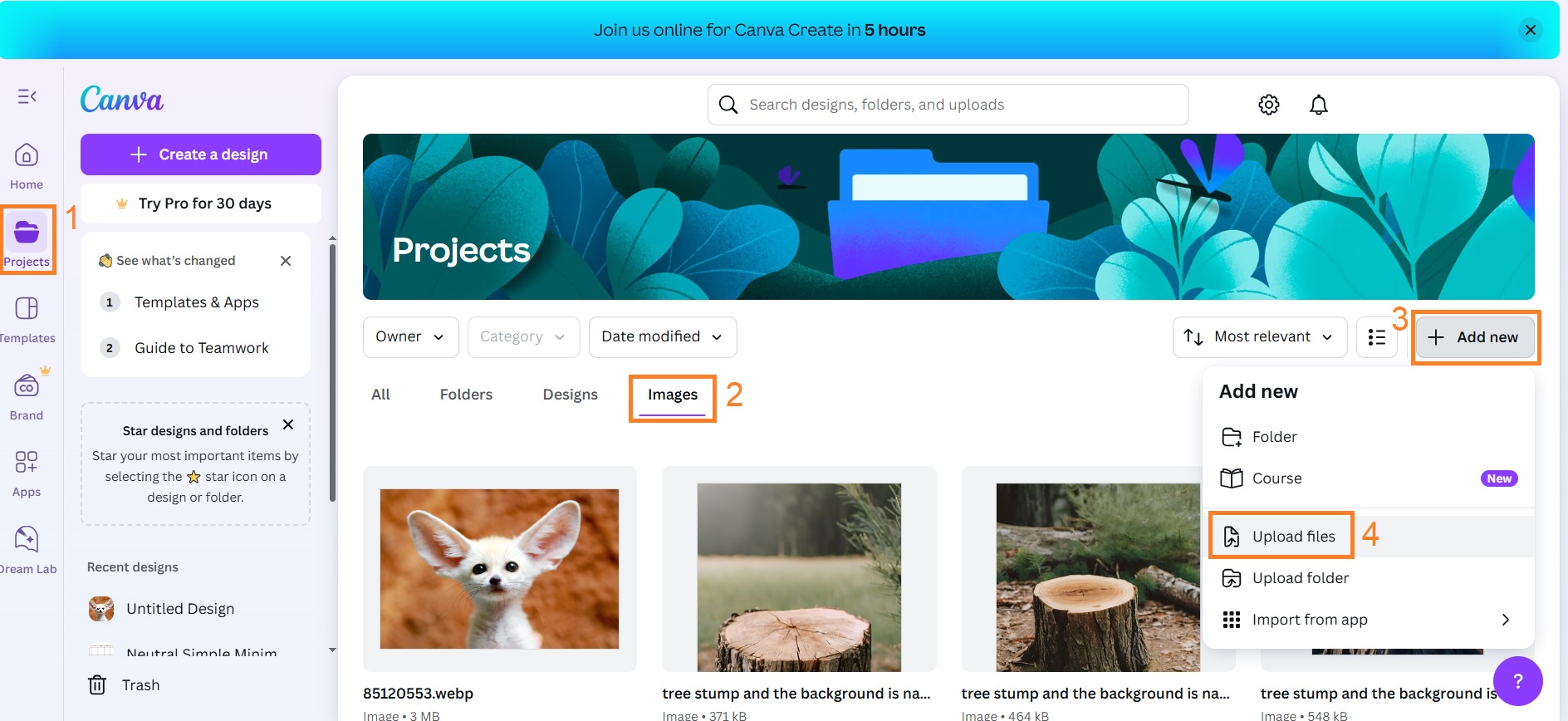The height and width of the screenshot is (721, 1568).
Task: Open notifications bell
Action: 1319,105
